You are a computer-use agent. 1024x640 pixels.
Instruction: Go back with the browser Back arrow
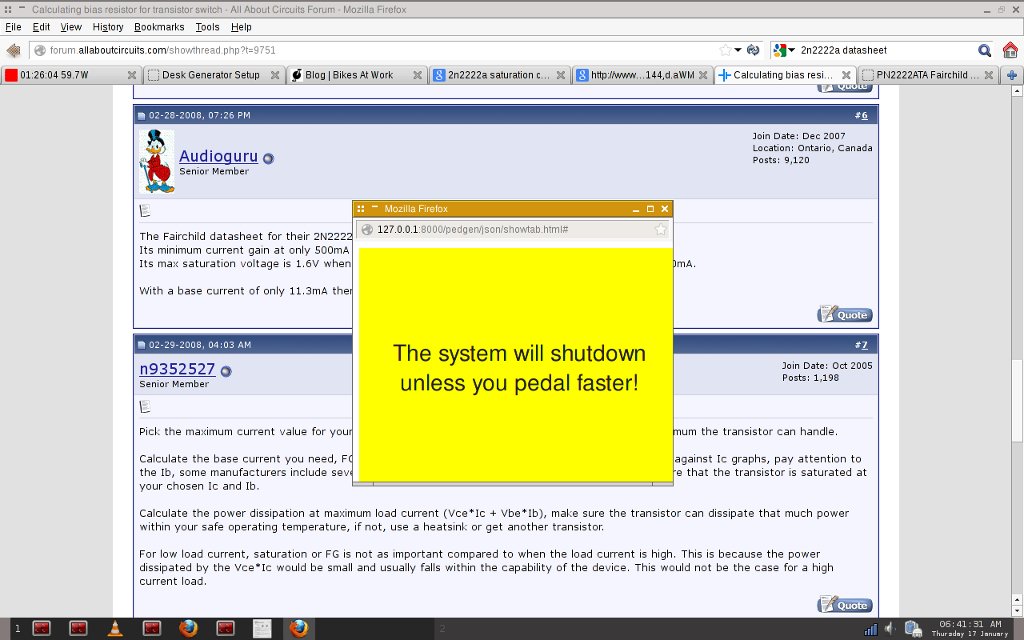[13, 50]
